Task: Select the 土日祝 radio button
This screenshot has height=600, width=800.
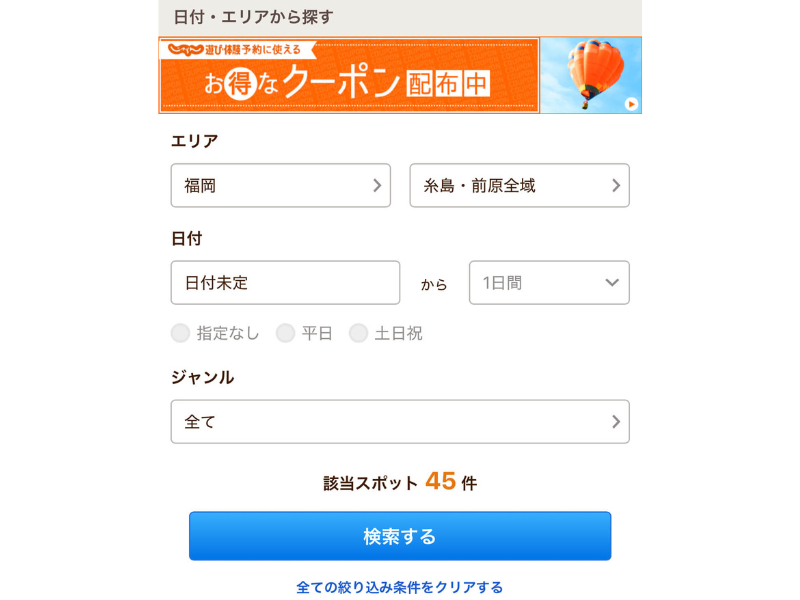Action: click(x=358, y=333)
